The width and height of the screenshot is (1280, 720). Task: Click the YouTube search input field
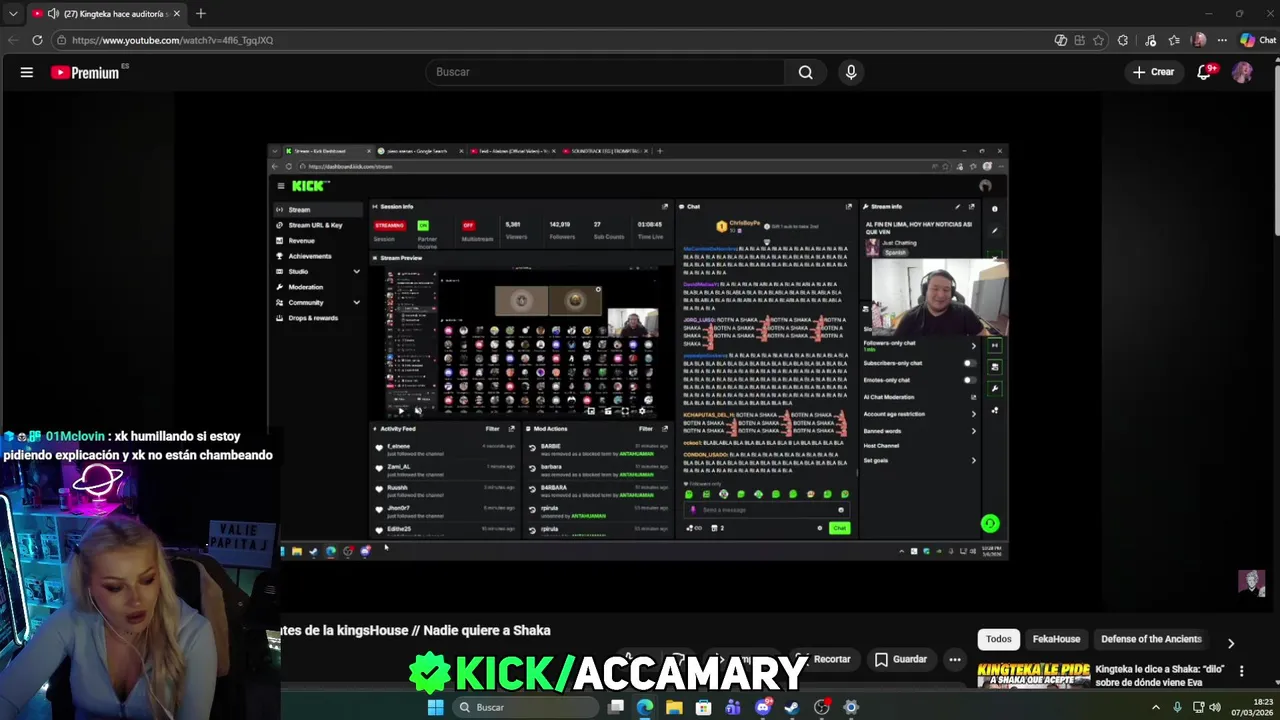[x=605, y=72]
